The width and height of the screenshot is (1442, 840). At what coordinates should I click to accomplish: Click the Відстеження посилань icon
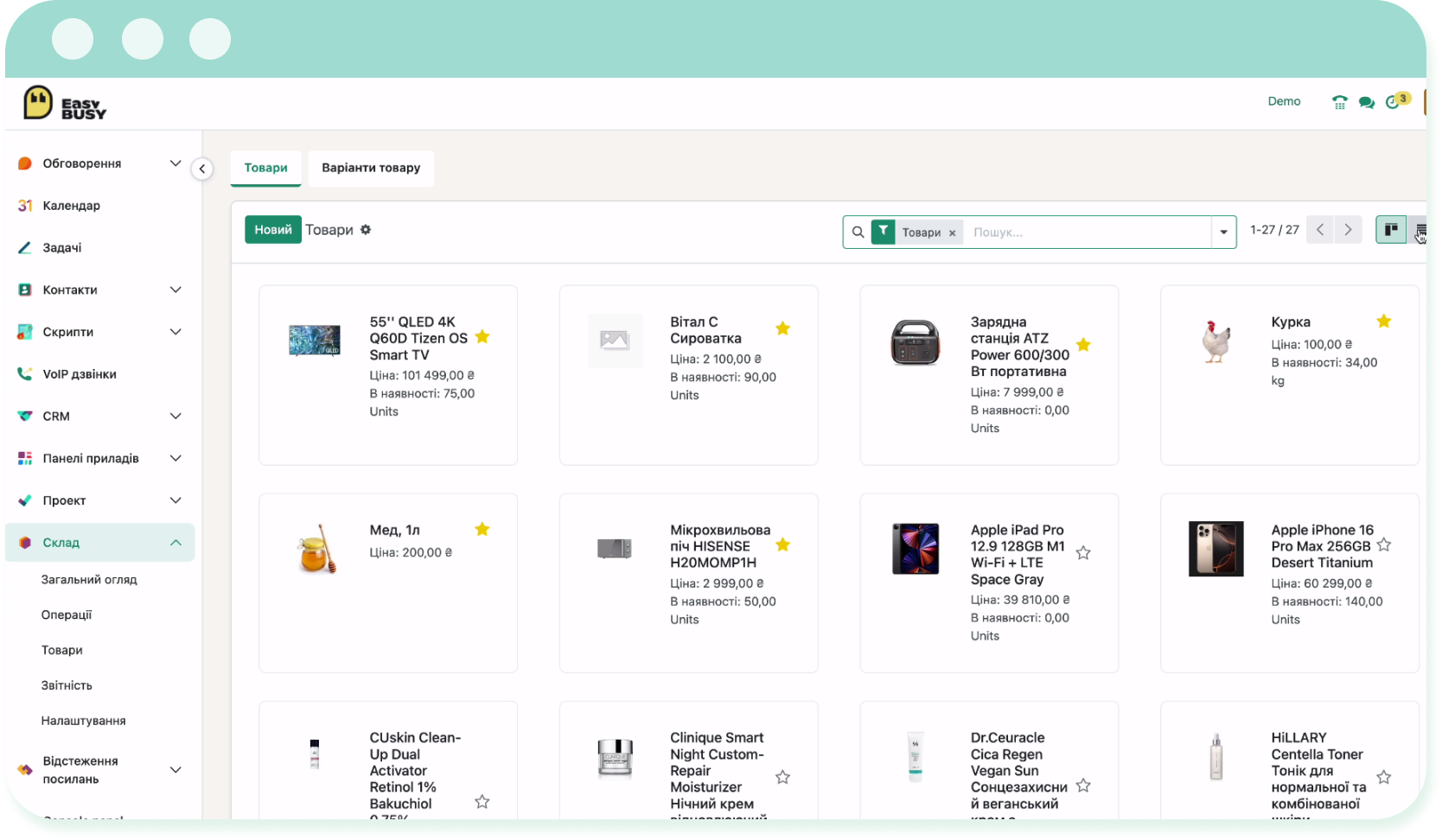coord(25,770)
